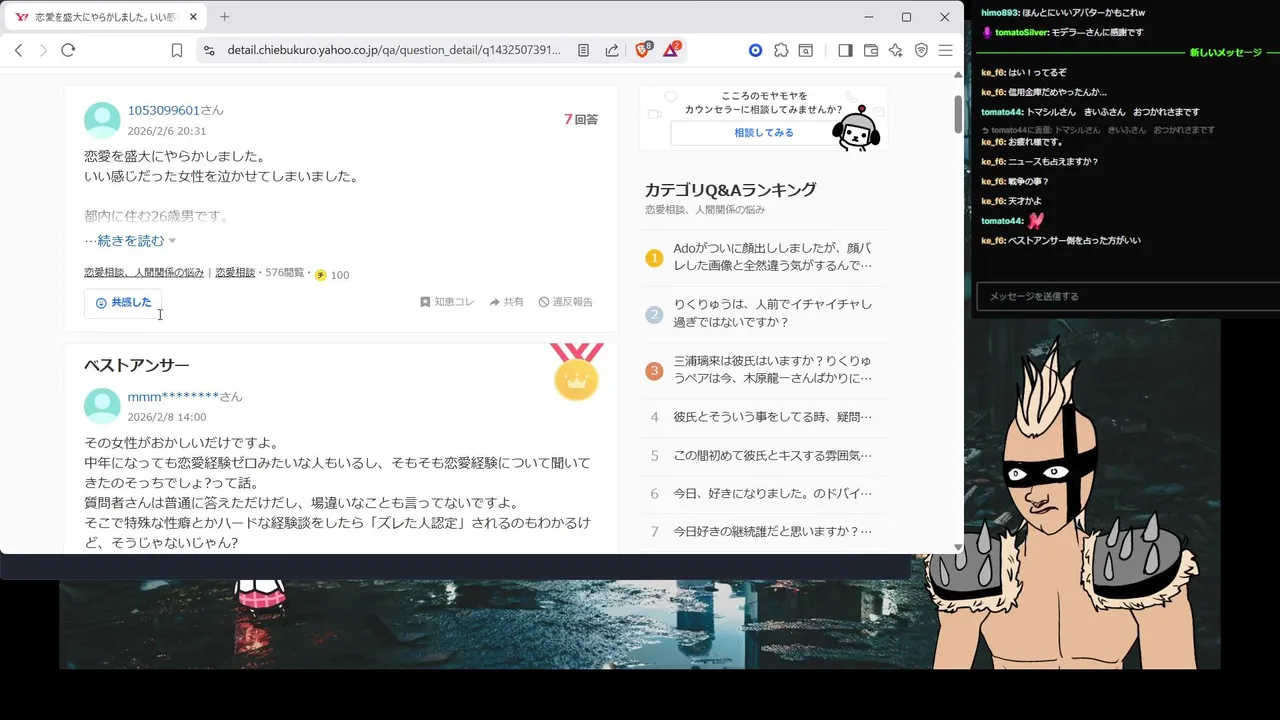Open user 1053099601 profile link
Viewport: 1280px width, 720px height.
(164, 110)
